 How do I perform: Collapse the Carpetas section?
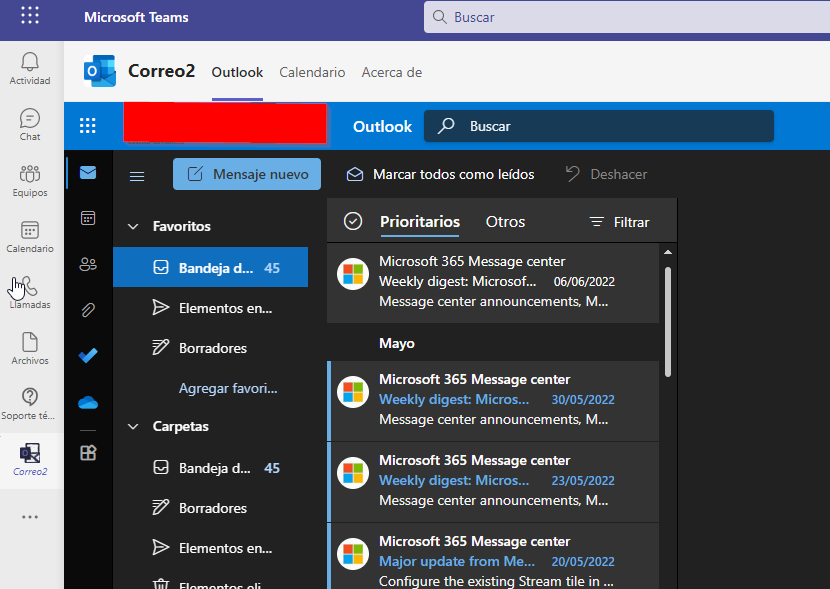(133, 427)
